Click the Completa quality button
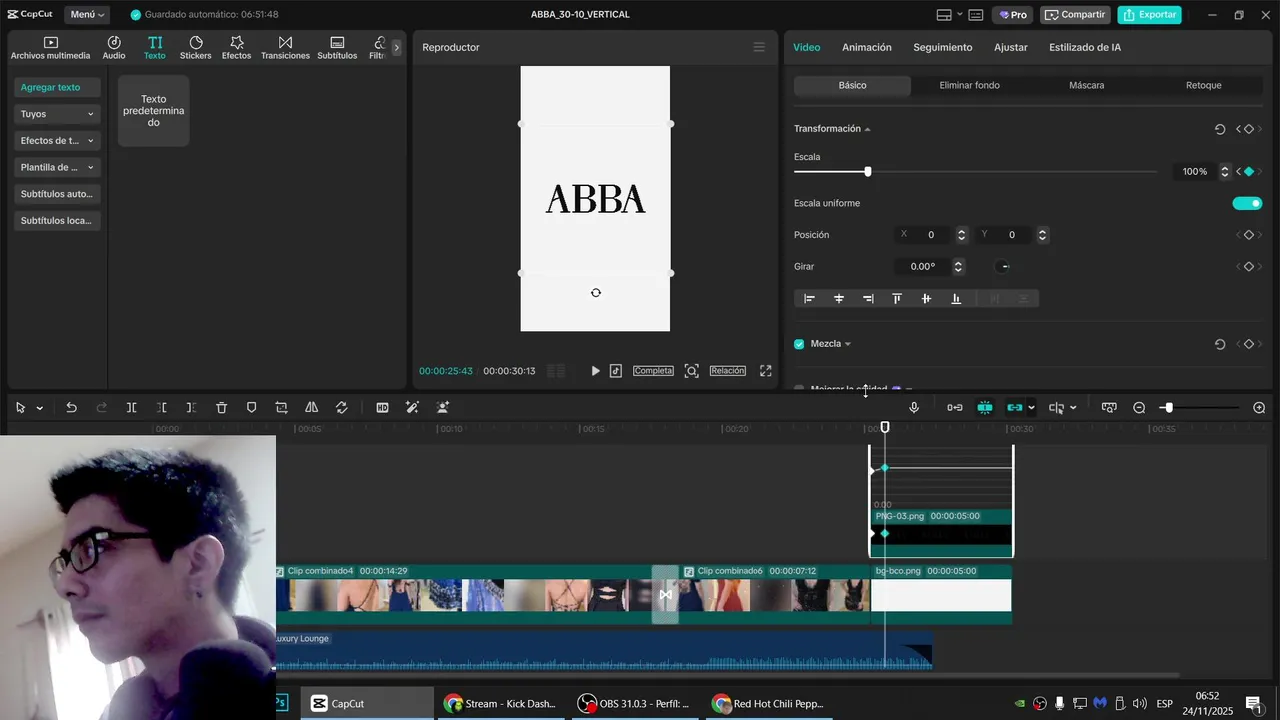 tap(653, 371)
